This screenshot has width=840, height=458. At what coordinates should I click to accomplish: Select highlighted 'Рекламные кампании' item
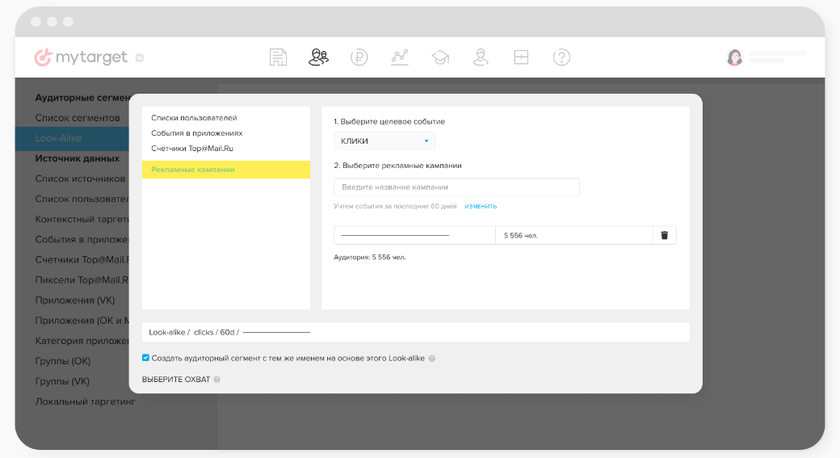pyautogui.click(x=225, y=170)
